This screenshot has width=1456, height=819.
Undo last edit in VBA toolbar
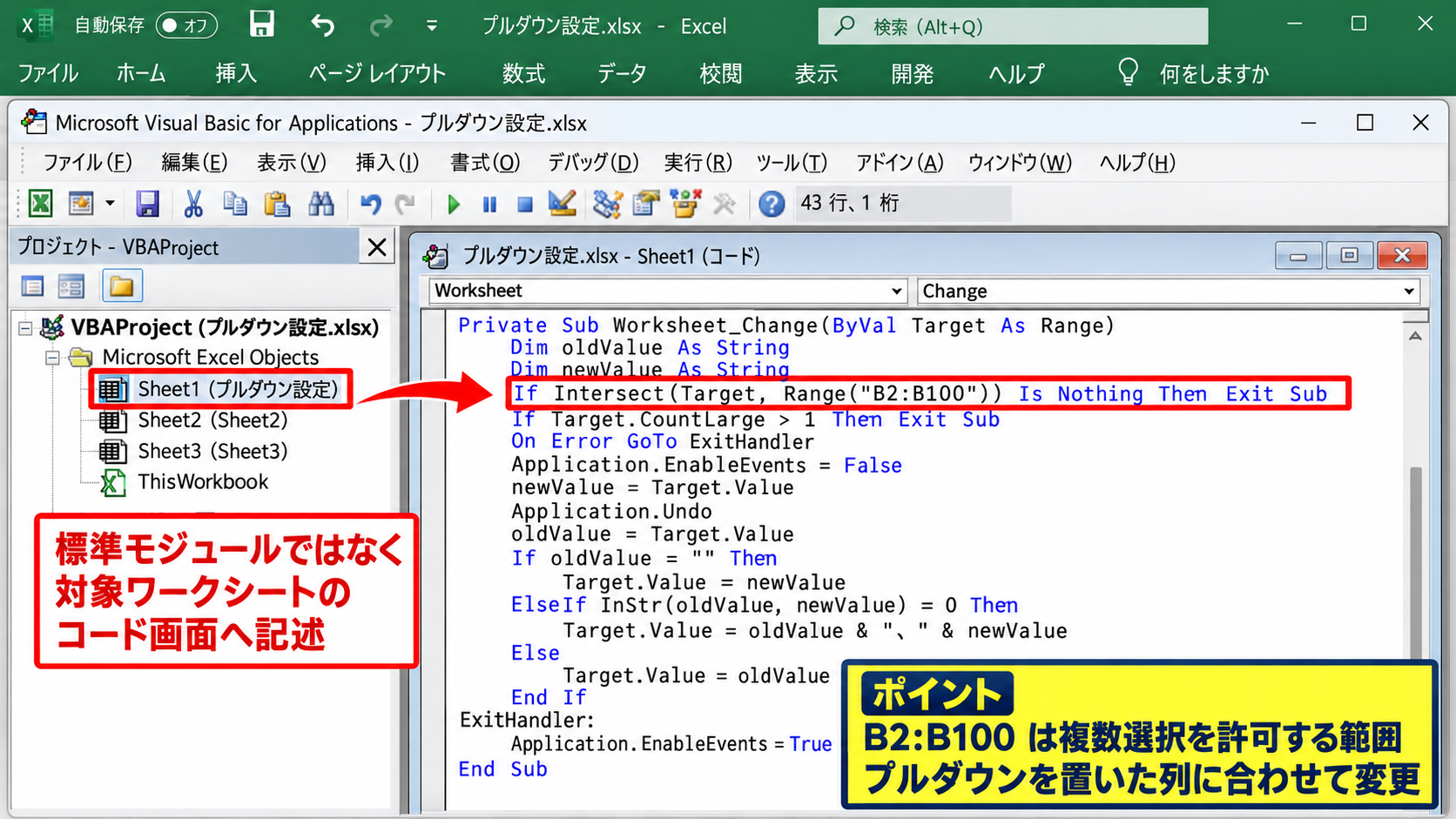[371, 204]
